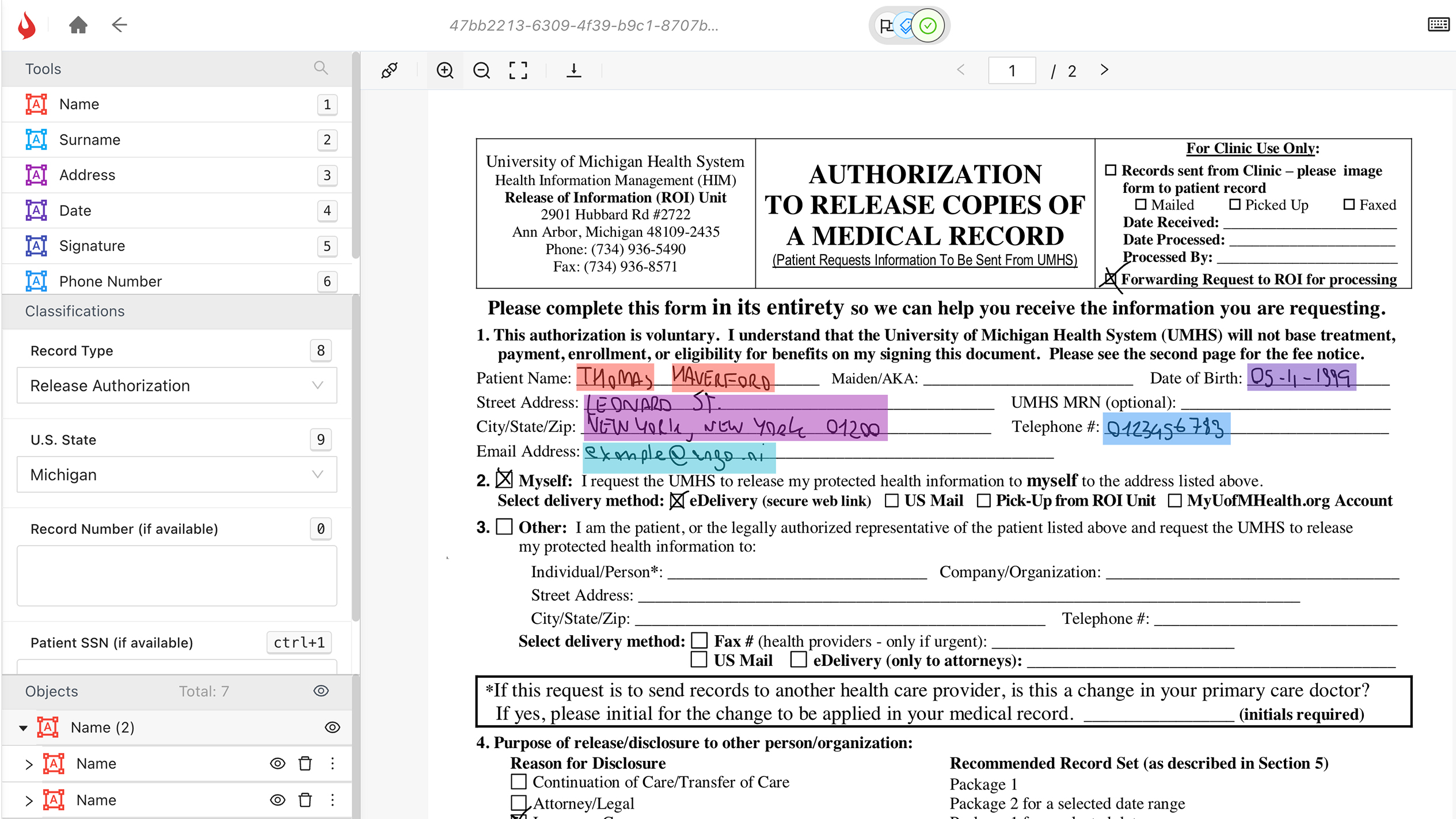Select the Surname labeling tool

(x=177, y=140)
